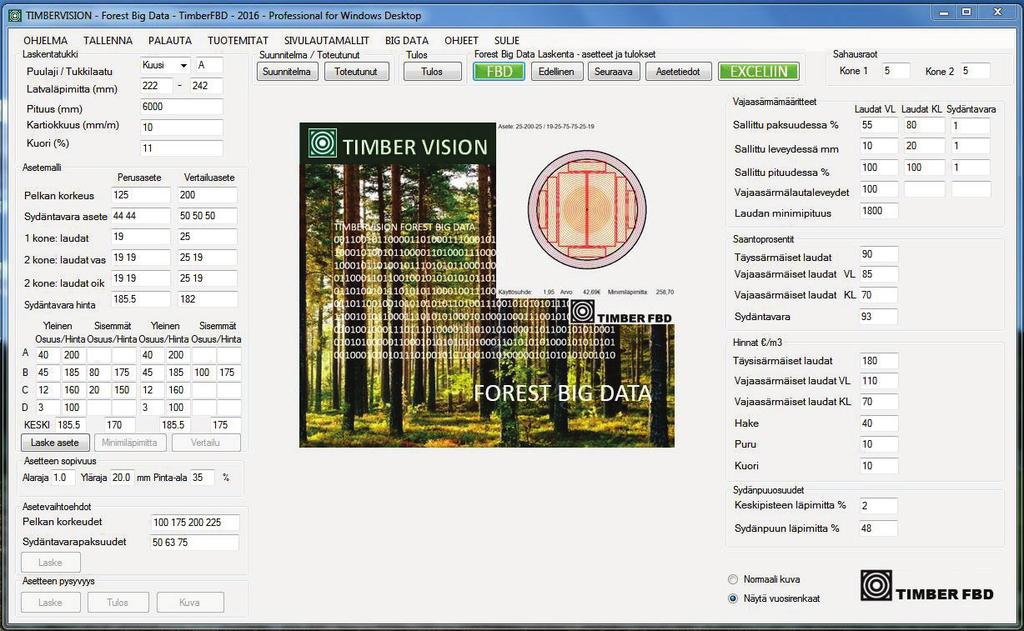
Task: Click Pelkan korkeus Perusasete field 125
Action: [140, 195]
